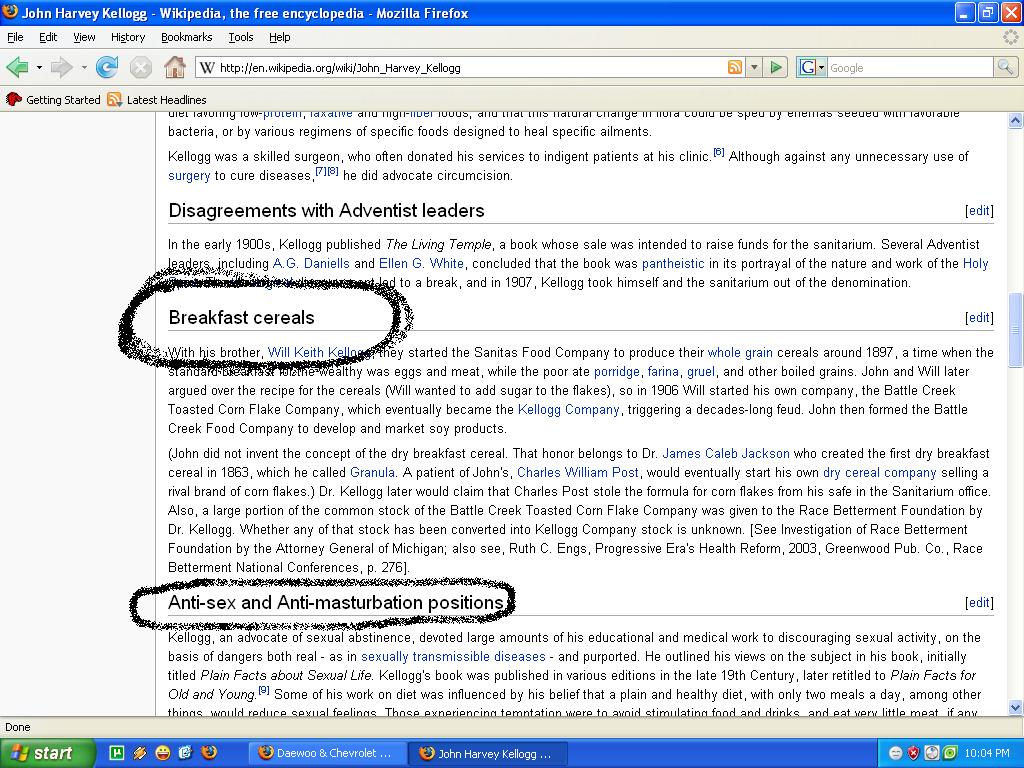Open the Help menu
Image resolution: width=1024 pixels, height=768 pixels.
280,37
